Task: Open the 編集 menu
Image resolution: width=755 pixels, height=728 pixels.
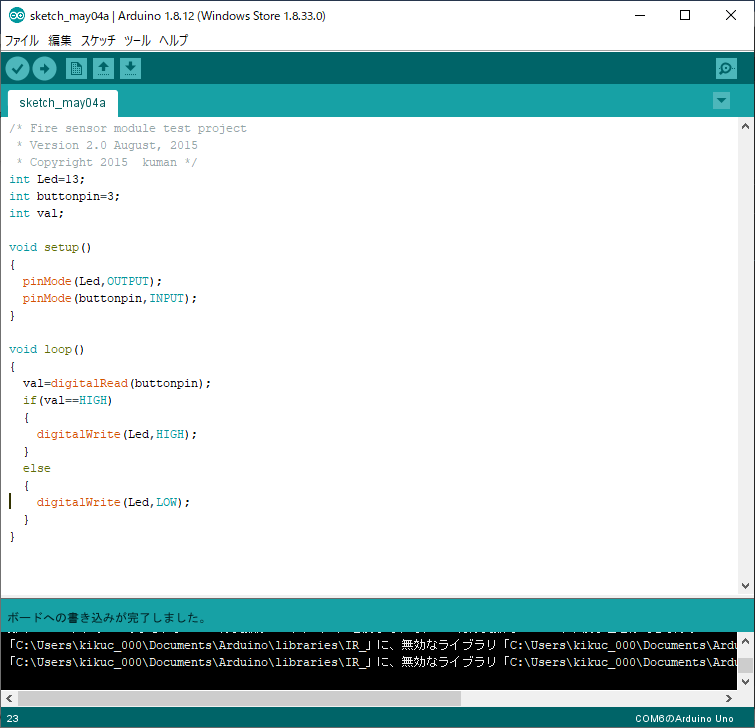Action: [x=60, y=41]
